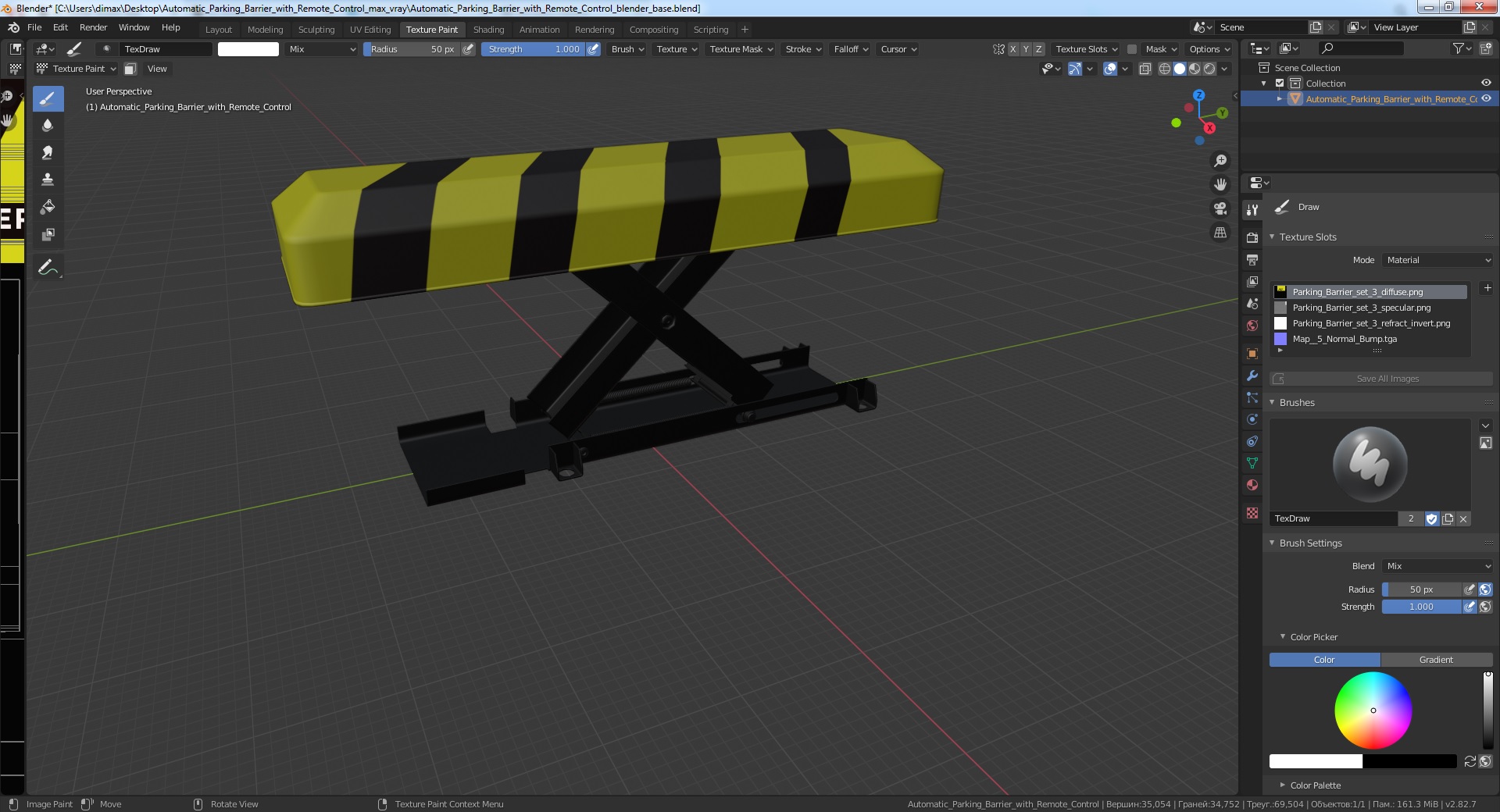Image resolution: width=1500 pixels, height=812 pixels.
Task: Open the Render menu
Action: click(93, 27)
